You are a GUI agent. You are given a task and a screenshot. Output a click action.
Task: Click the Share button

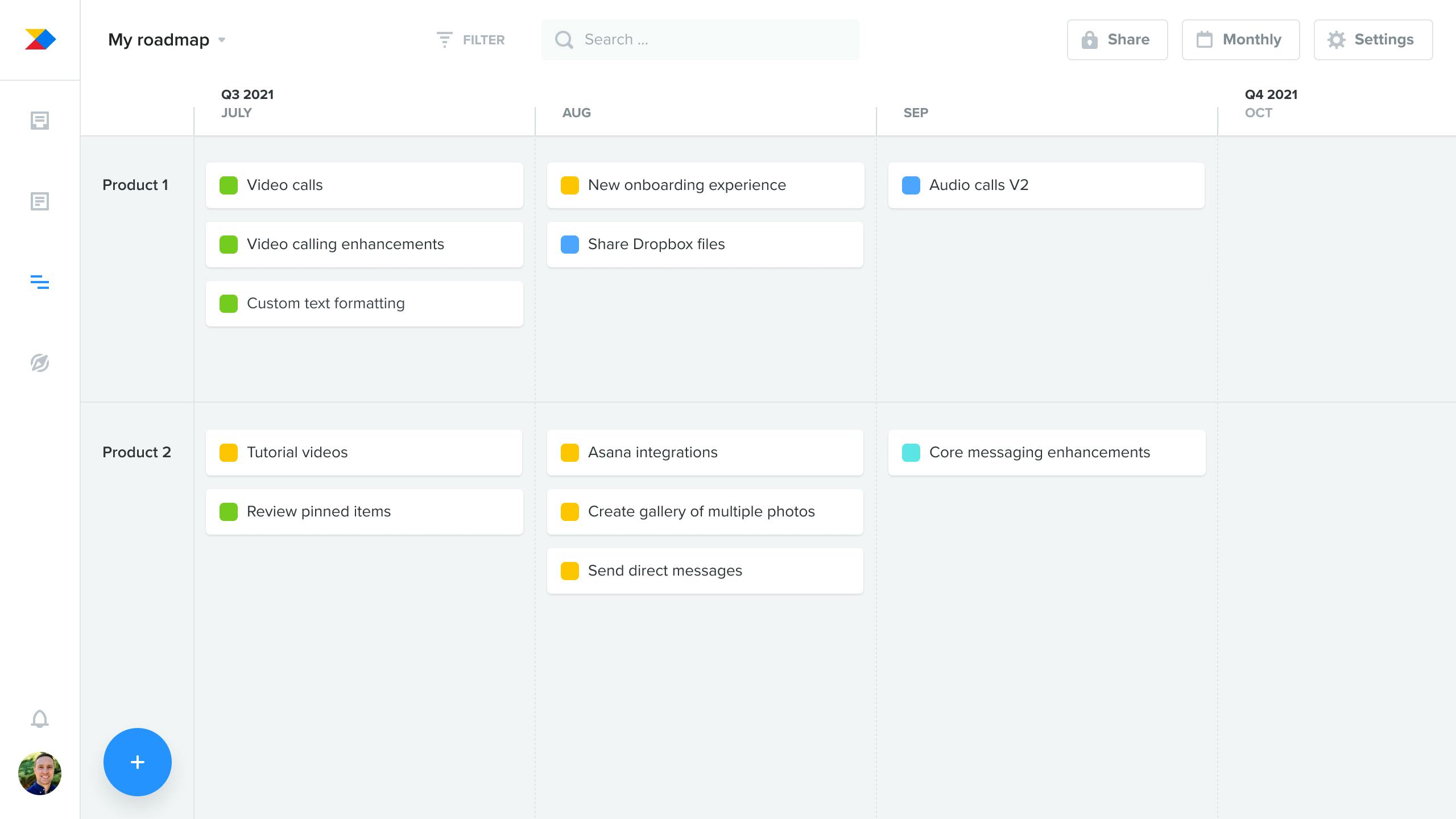click(x=1118, y=40)
